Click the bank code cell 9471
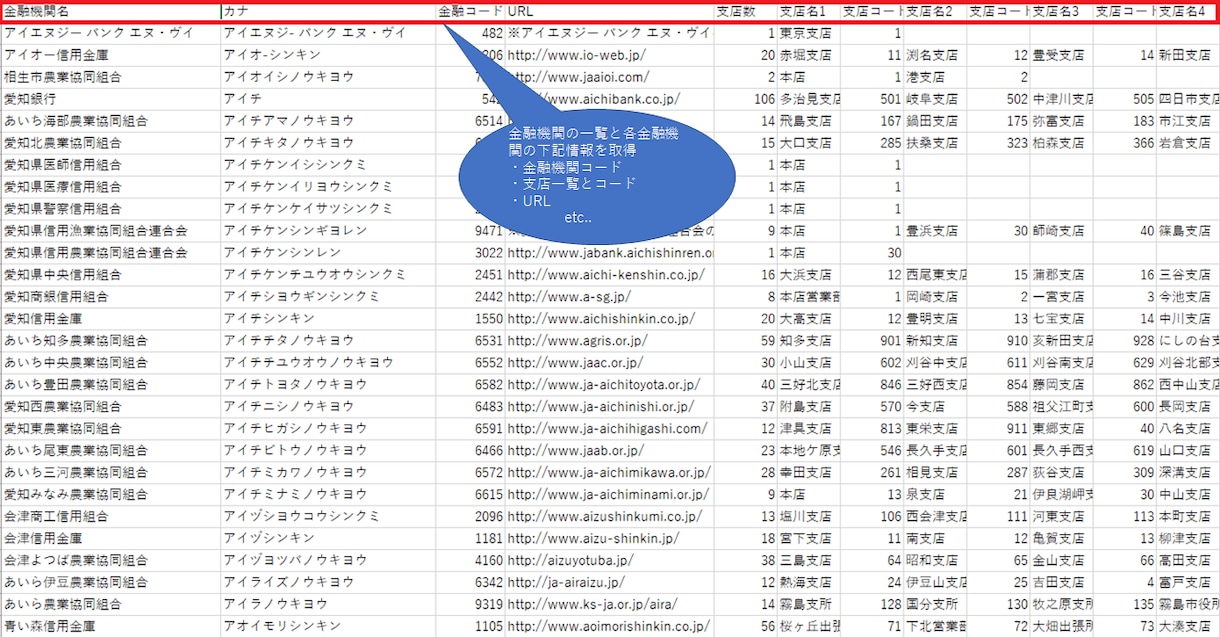1220x637 pixels. point(471,231)
